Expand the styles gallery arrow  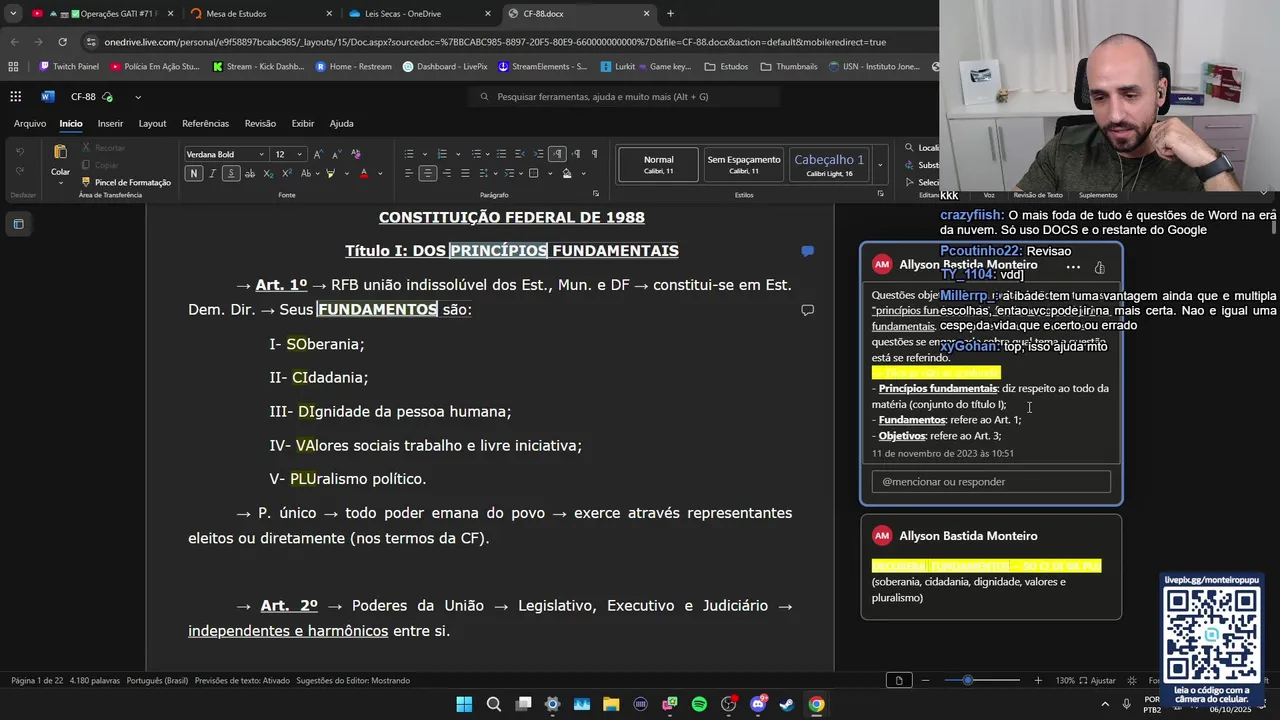point(880,164)
